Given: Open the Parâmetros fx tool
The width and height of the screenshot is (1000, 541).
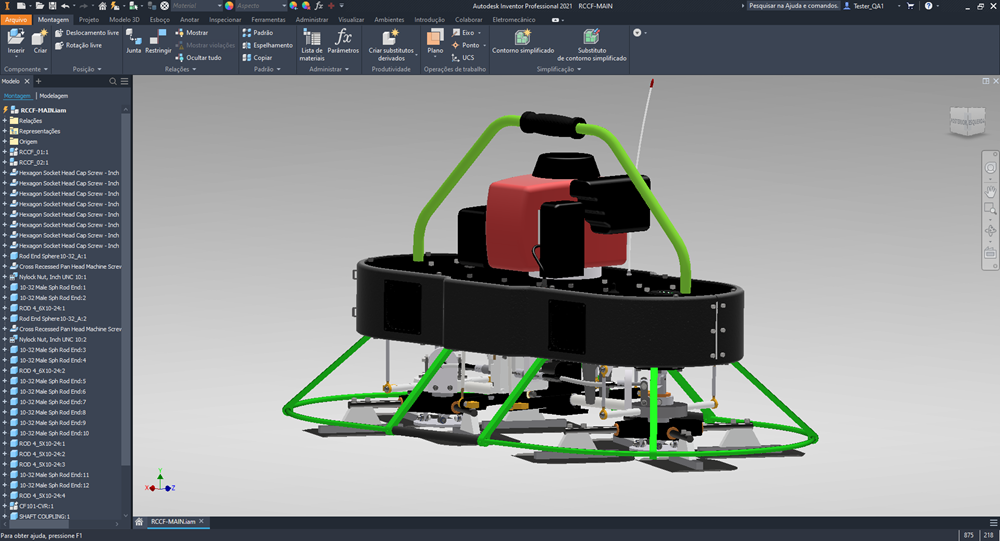Looking at the screenshot, I should pyautogui.click(x=343, y=41).
